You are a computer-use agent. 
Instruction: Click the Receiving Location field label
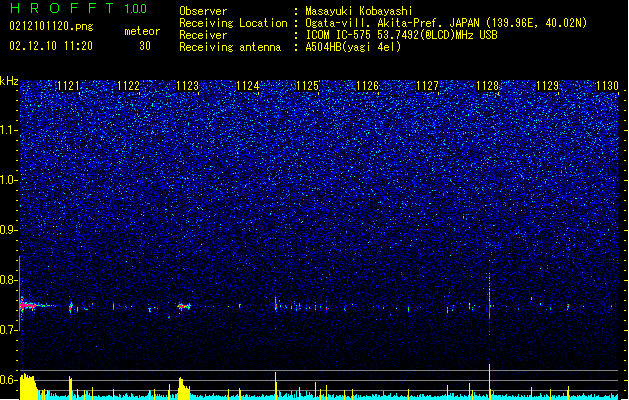(233, 23)
